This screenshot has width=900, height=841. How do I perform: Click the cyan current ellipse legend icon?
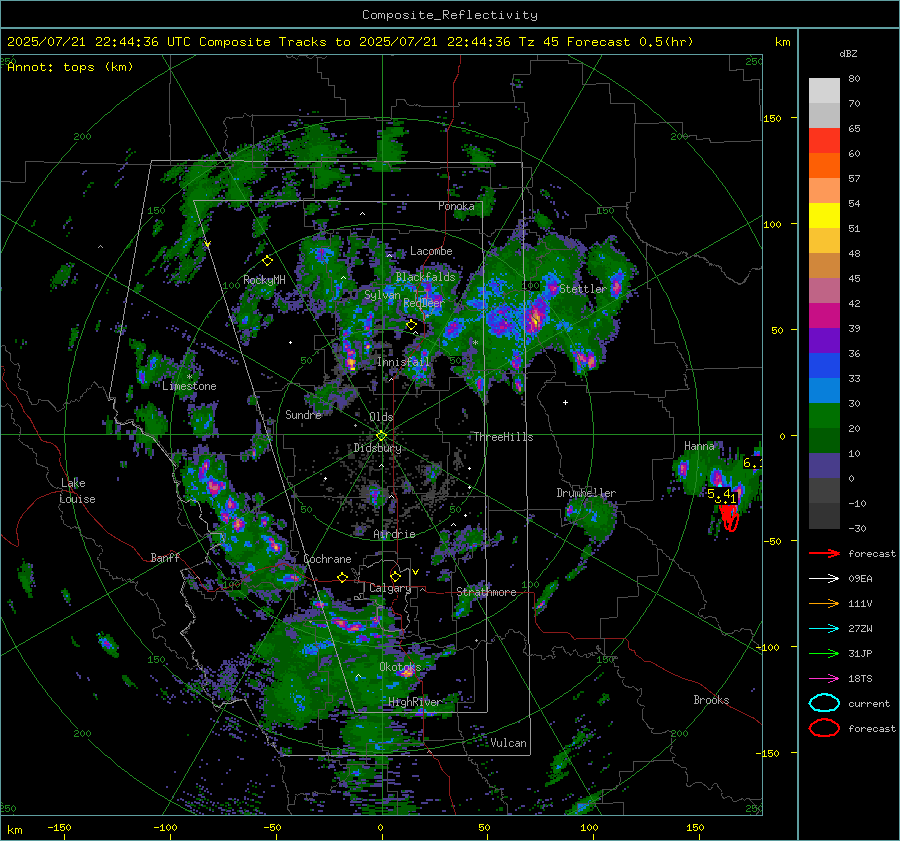(824, 703)
